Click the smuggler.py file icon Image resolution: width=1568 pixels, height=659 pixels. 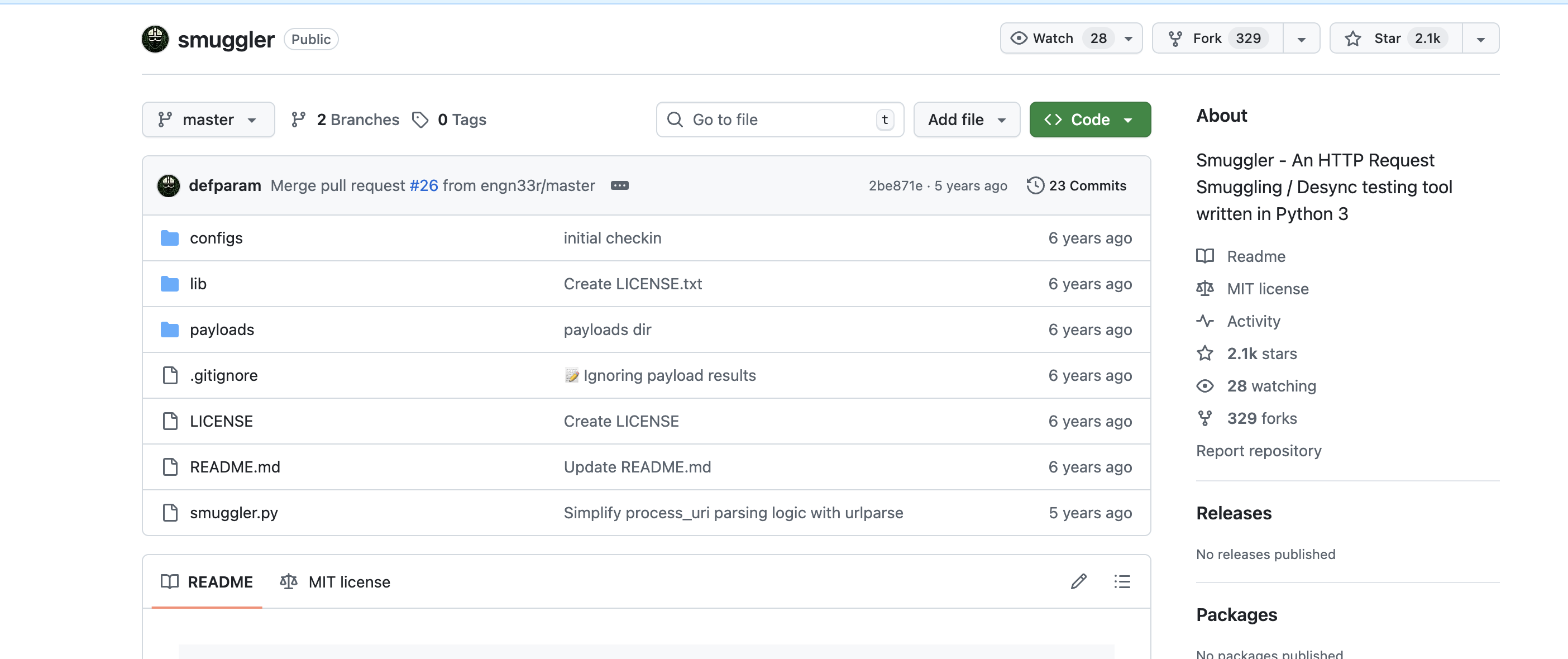click(x=170, y=512)
